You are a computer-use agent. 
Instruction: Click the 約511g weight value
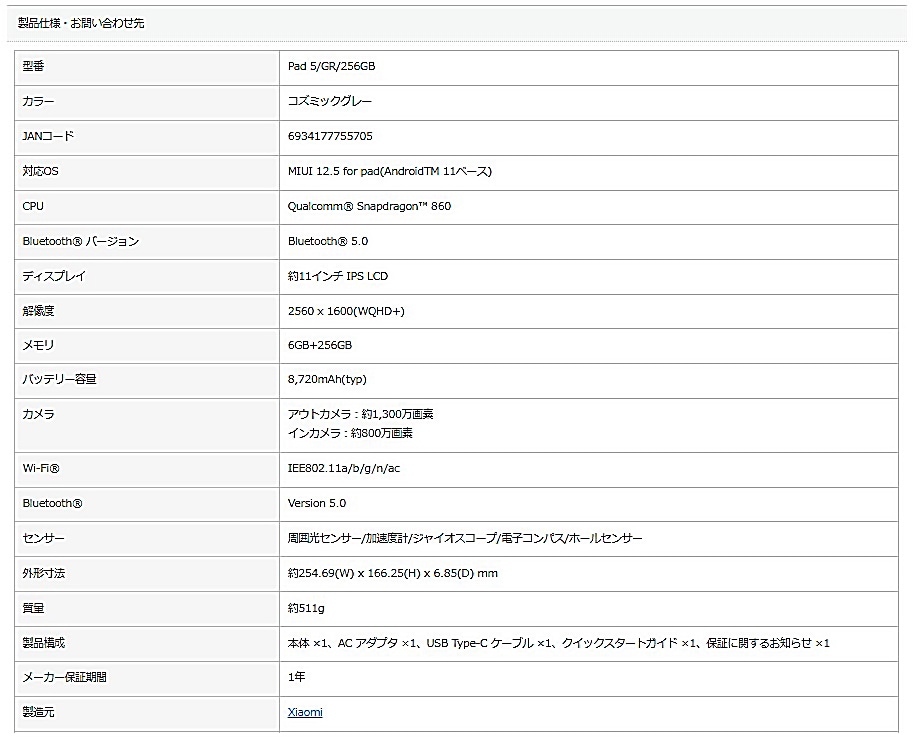[306, 608]
